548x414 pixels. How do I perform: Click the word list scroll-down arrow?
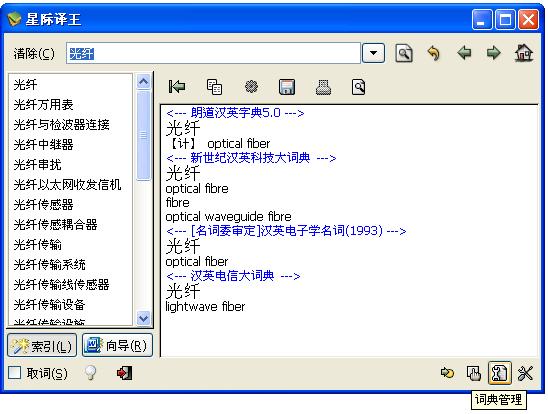coord(143,318)
